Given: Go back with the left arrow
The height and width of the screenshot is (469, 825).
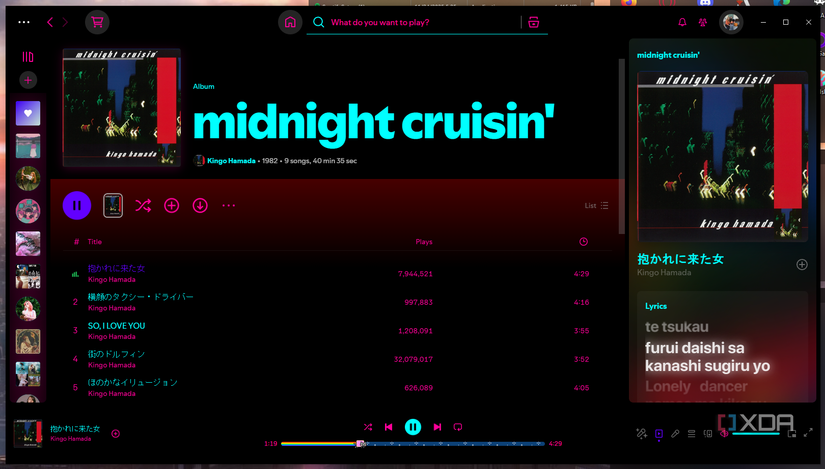Looking at the screenshot, I should pos(50,22).
